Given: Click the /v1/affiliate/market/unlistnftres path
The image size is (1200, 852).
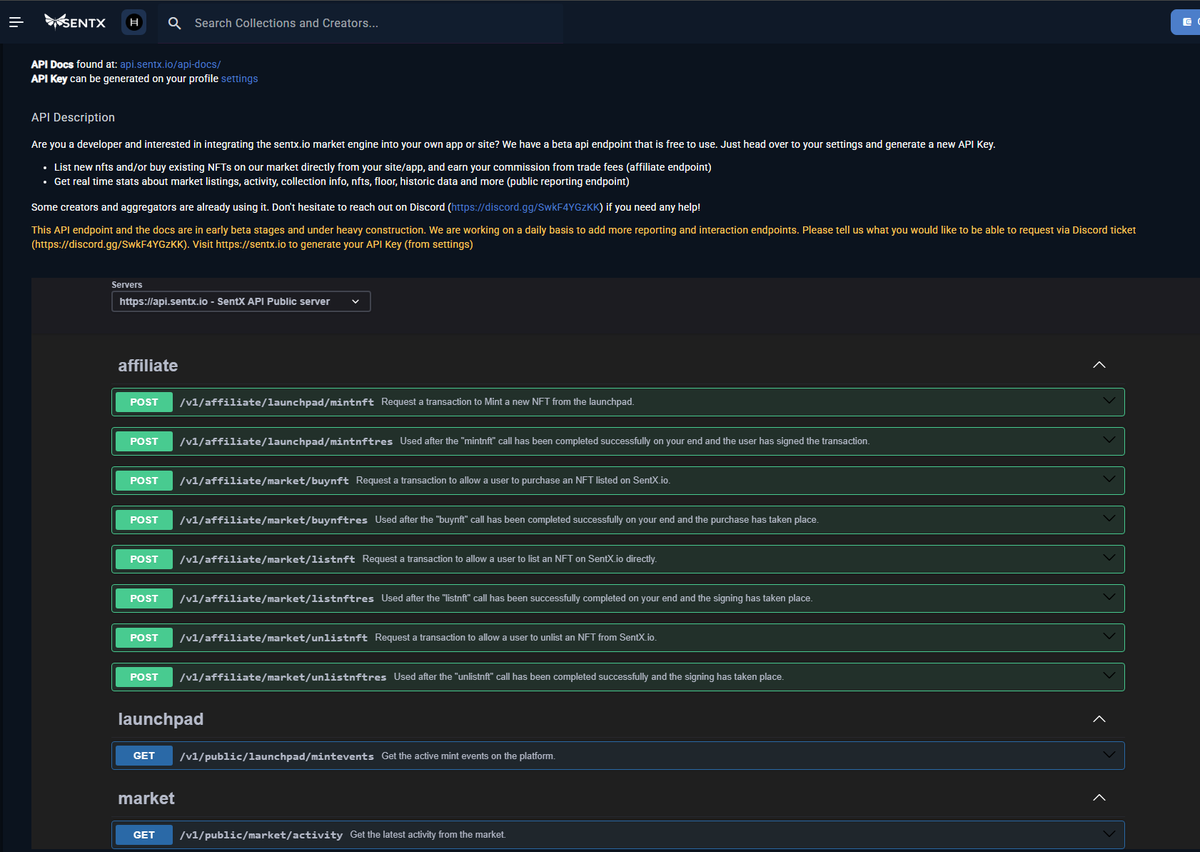Looking at the screenshot, I should (x=283, y=677).
